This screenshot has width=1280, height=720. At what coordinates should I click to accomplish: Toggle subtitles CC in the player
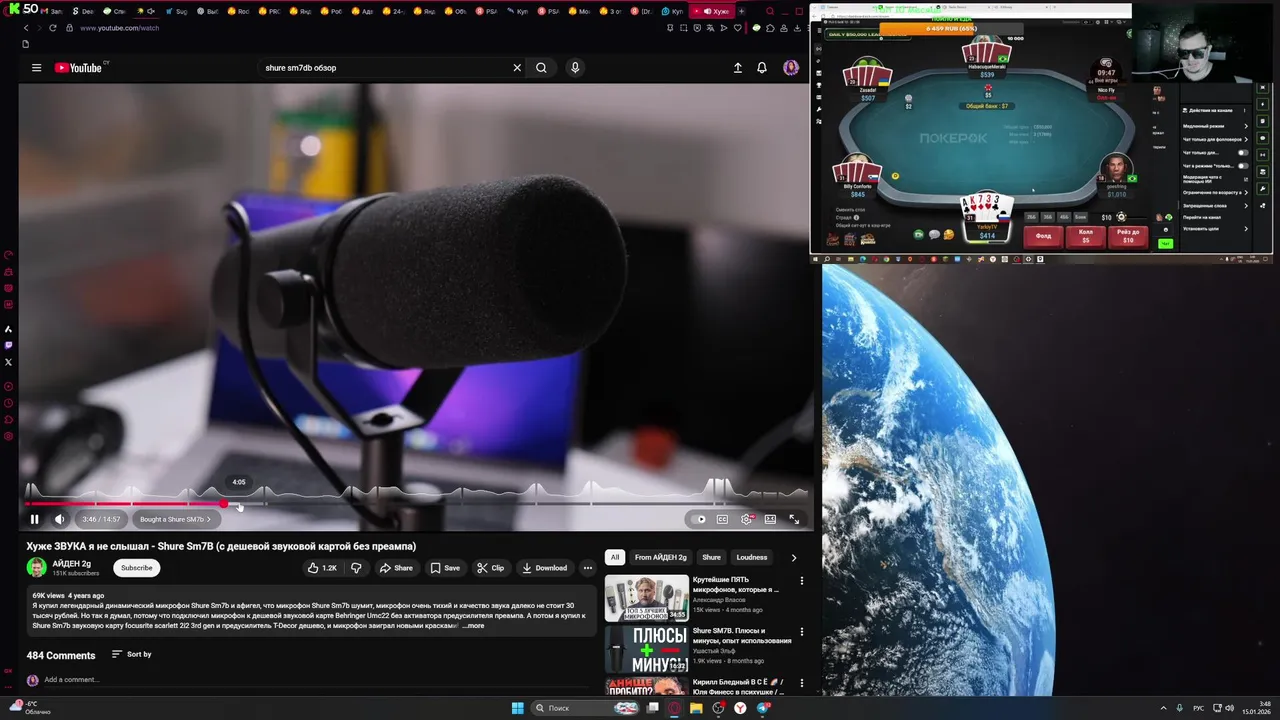(x=722, y=519)
